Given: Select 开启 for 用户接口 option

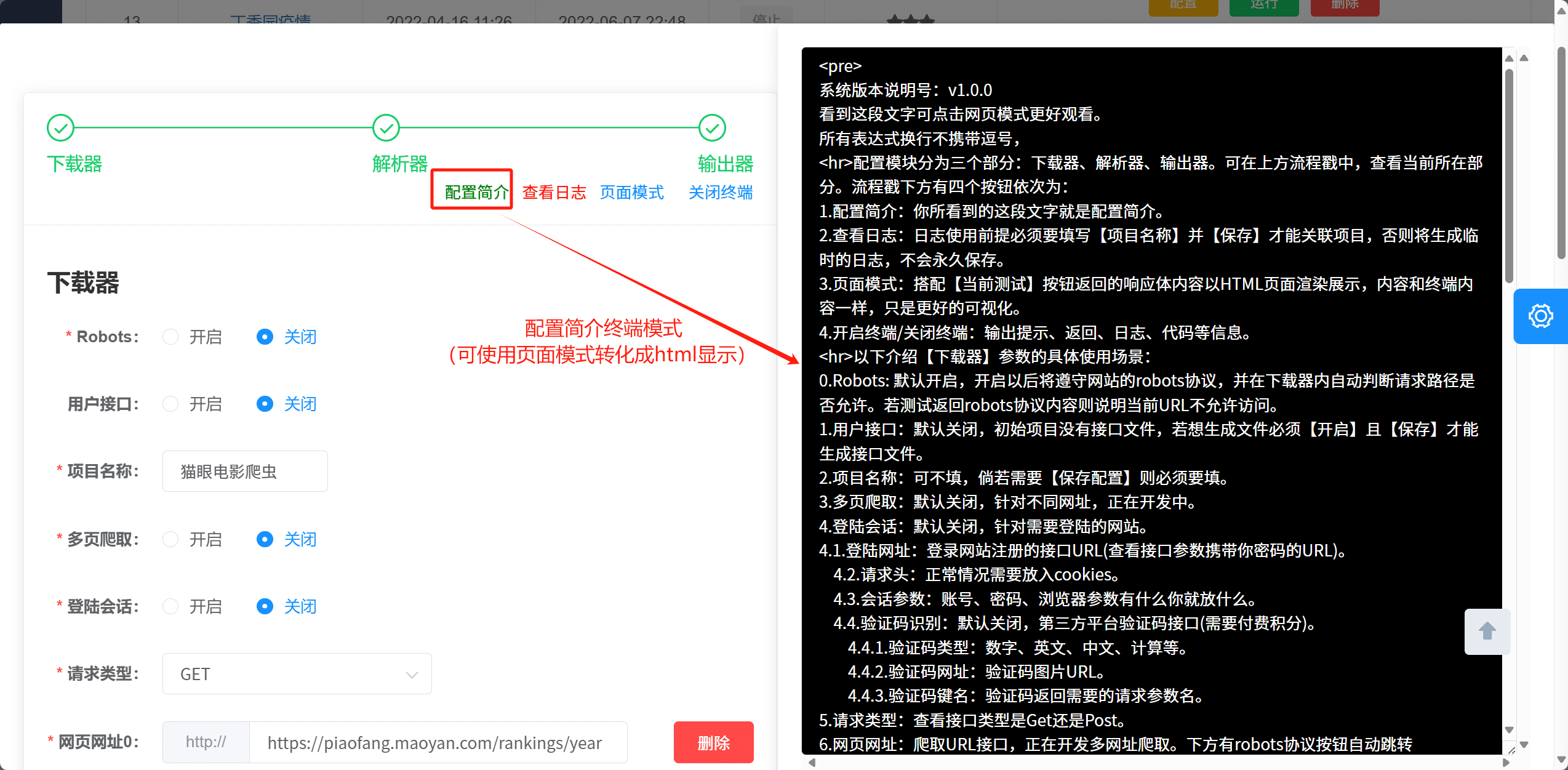Looking at the screenshot, I should tap(170, 404).
